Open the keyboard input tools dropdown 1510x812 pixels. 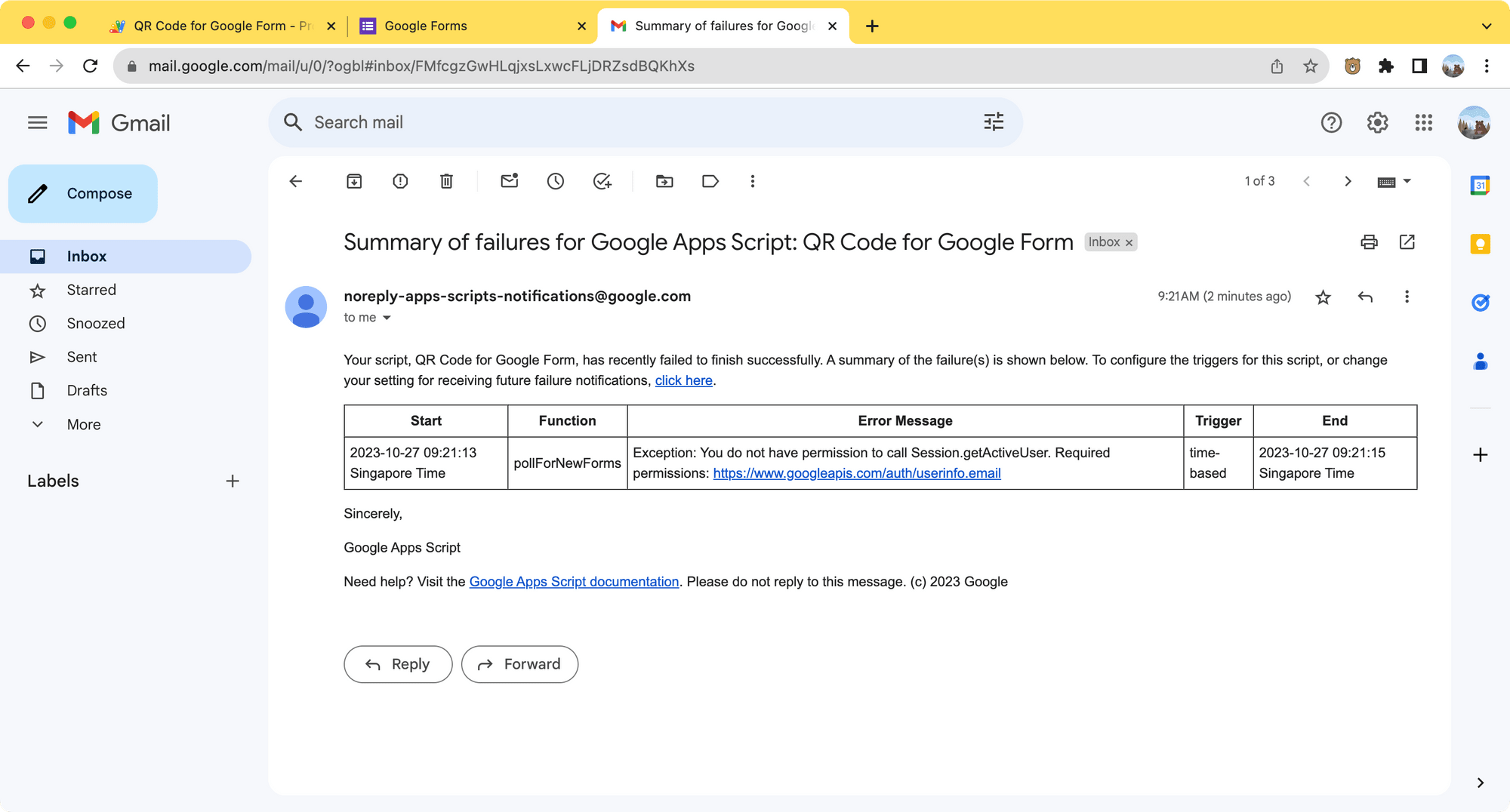click(1404, 181)
